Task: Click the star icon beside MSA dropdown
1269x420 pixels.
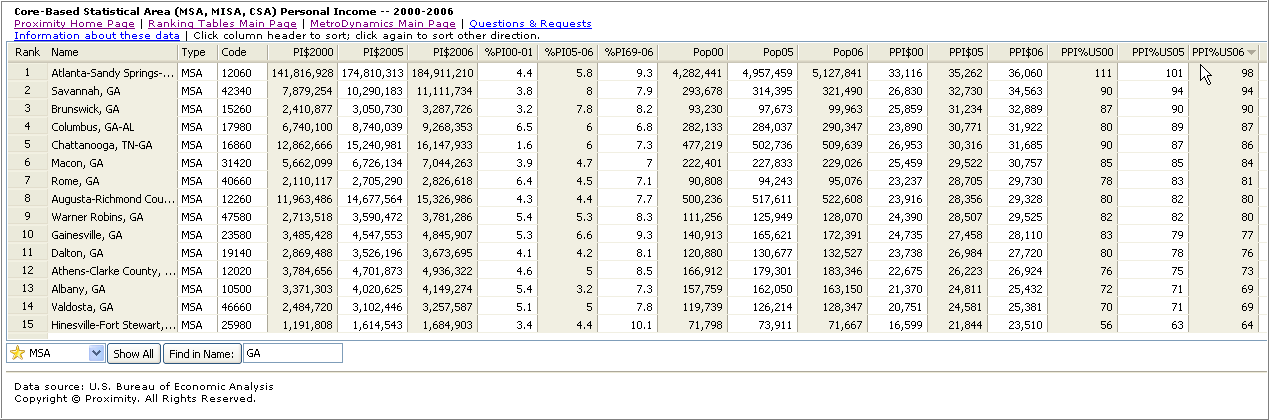Action: (x=17, y=353)
